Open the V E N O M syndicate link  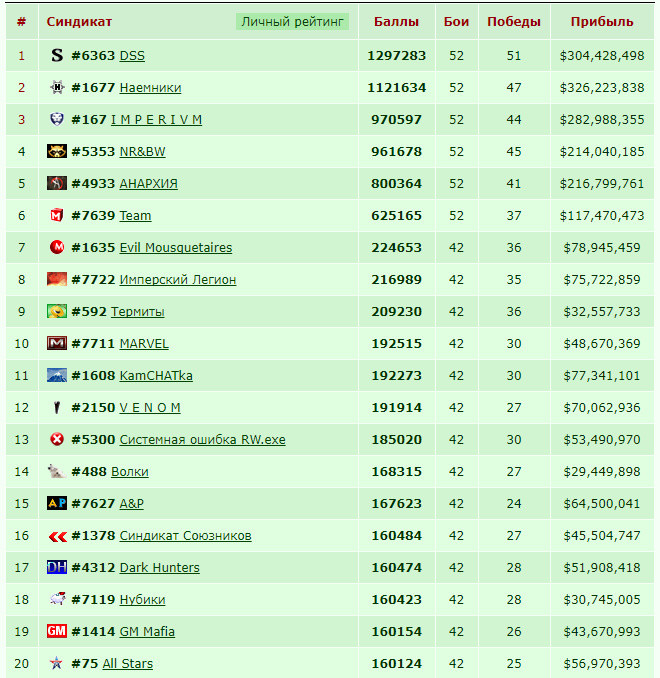click(x=150, y=408)
